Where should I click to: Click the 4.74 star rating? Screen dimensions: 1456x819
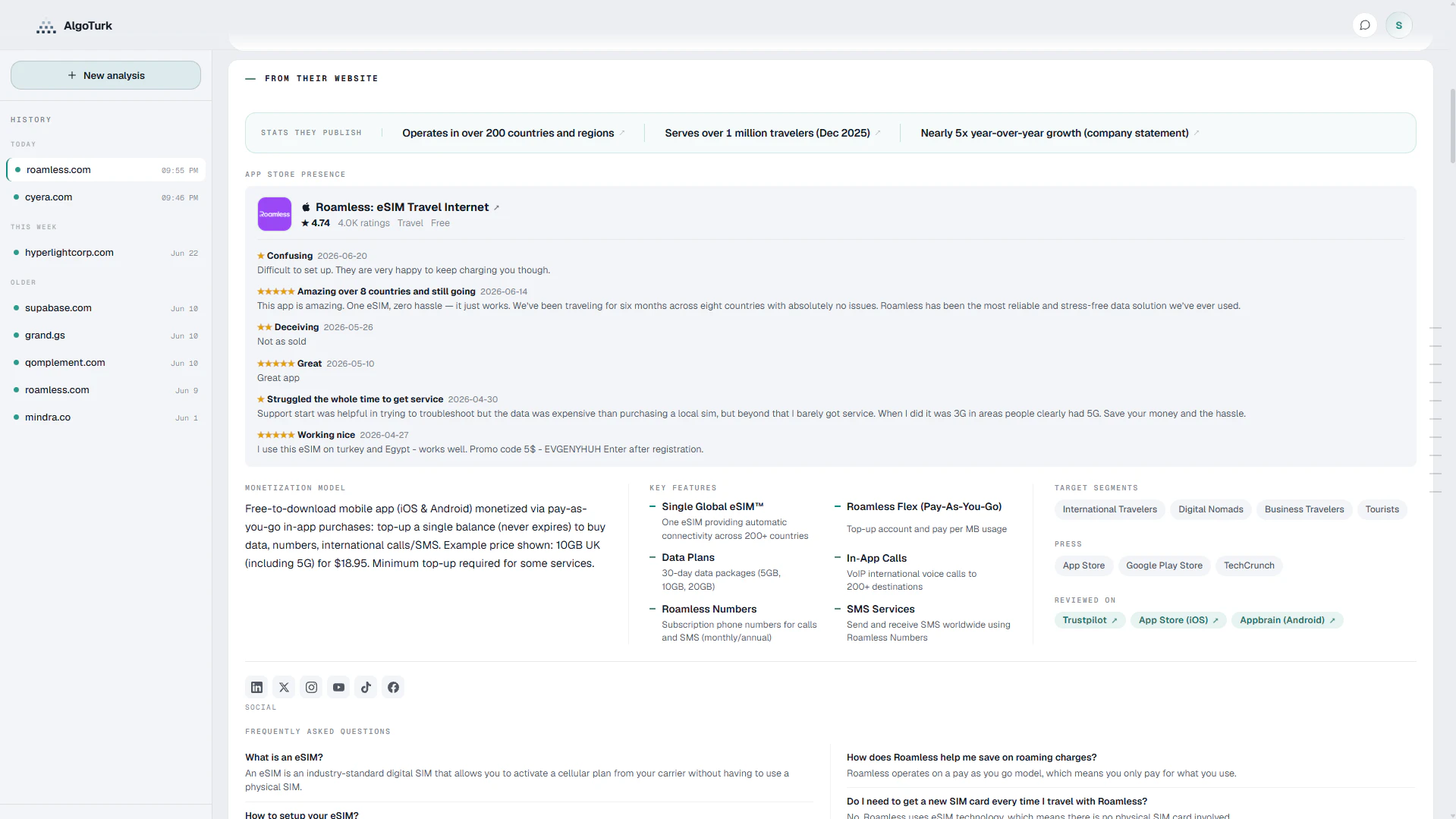coord(316,223)
